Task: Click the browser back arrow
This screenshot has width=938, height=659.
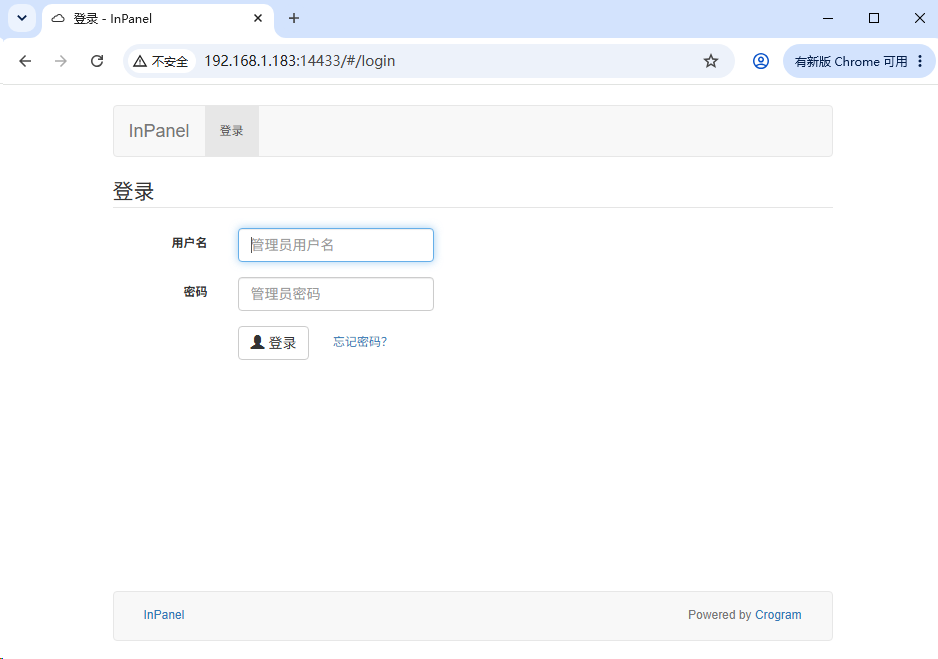Action: 25,61
